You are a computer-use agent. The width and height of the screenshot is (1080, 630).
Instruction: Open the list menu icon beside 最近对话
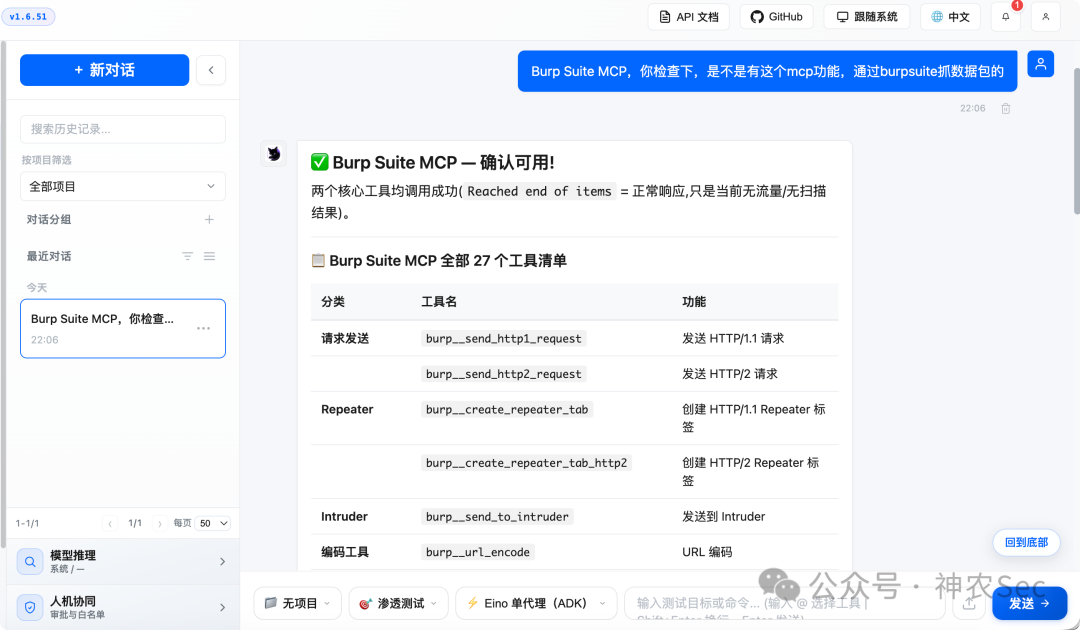click(209, 256)
